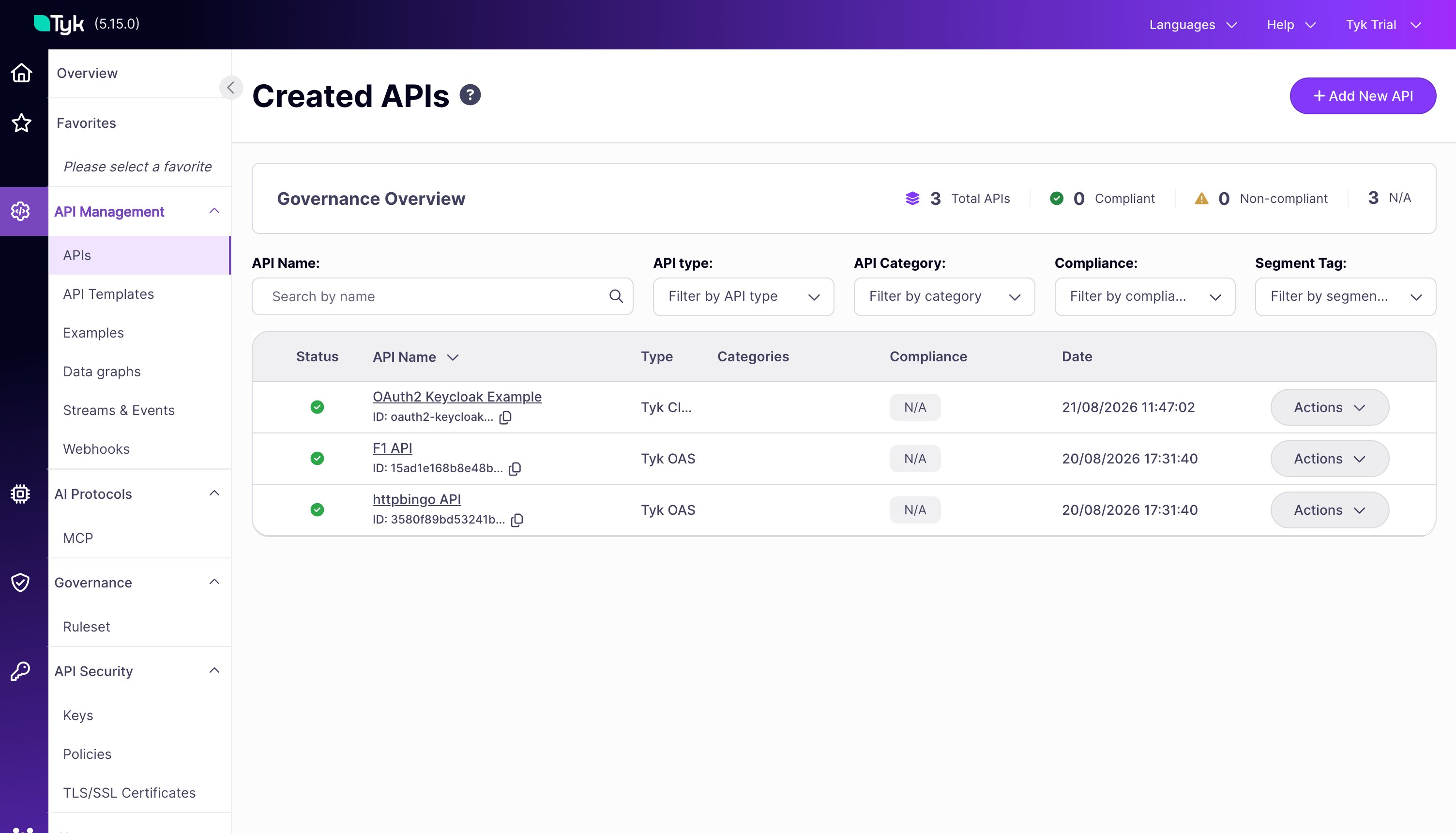Click the API Security key icon

click(21, 671)
